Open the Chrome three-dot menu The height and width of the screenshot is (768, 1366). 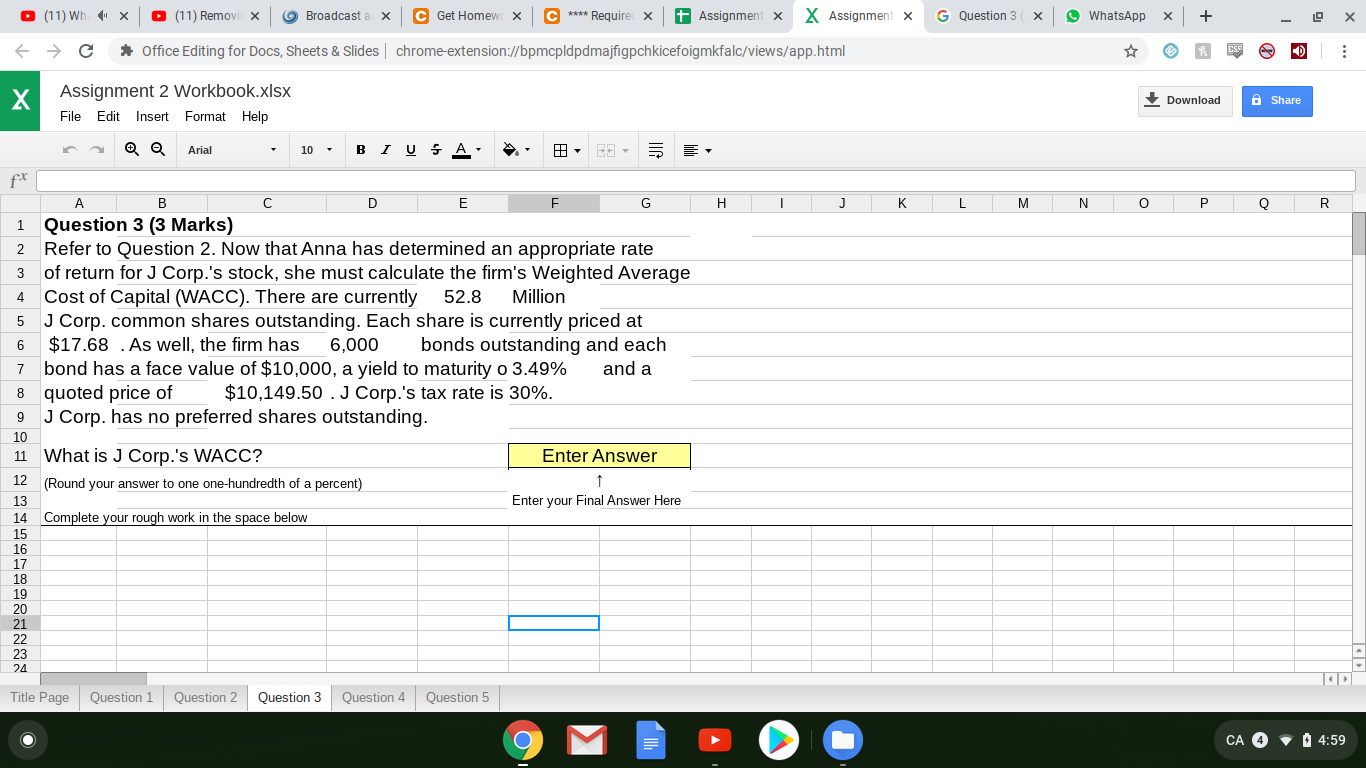(1345, 51)
